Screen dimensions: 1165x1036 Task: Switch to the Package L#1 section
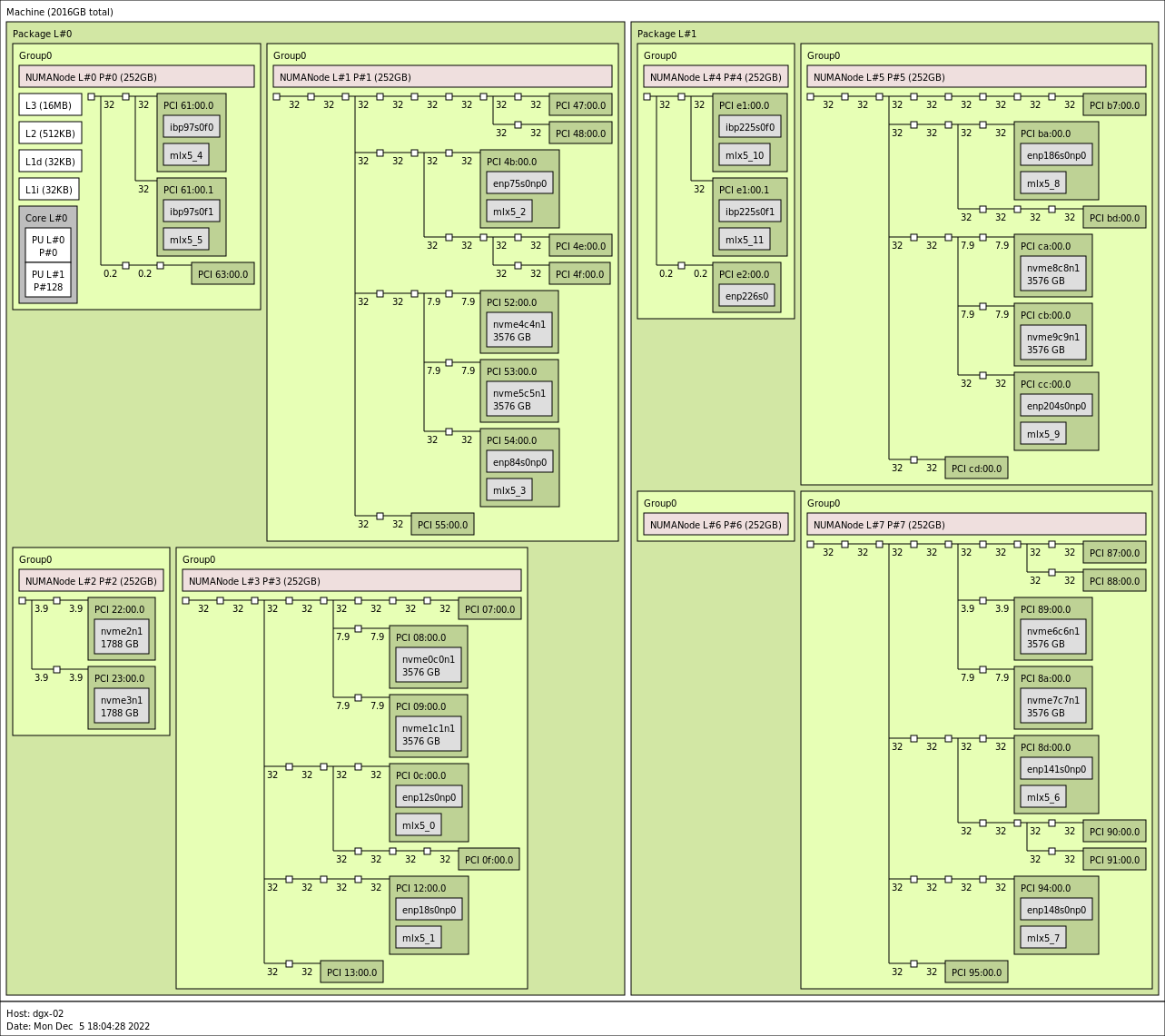pyautogui.click(x=667, y=33)
